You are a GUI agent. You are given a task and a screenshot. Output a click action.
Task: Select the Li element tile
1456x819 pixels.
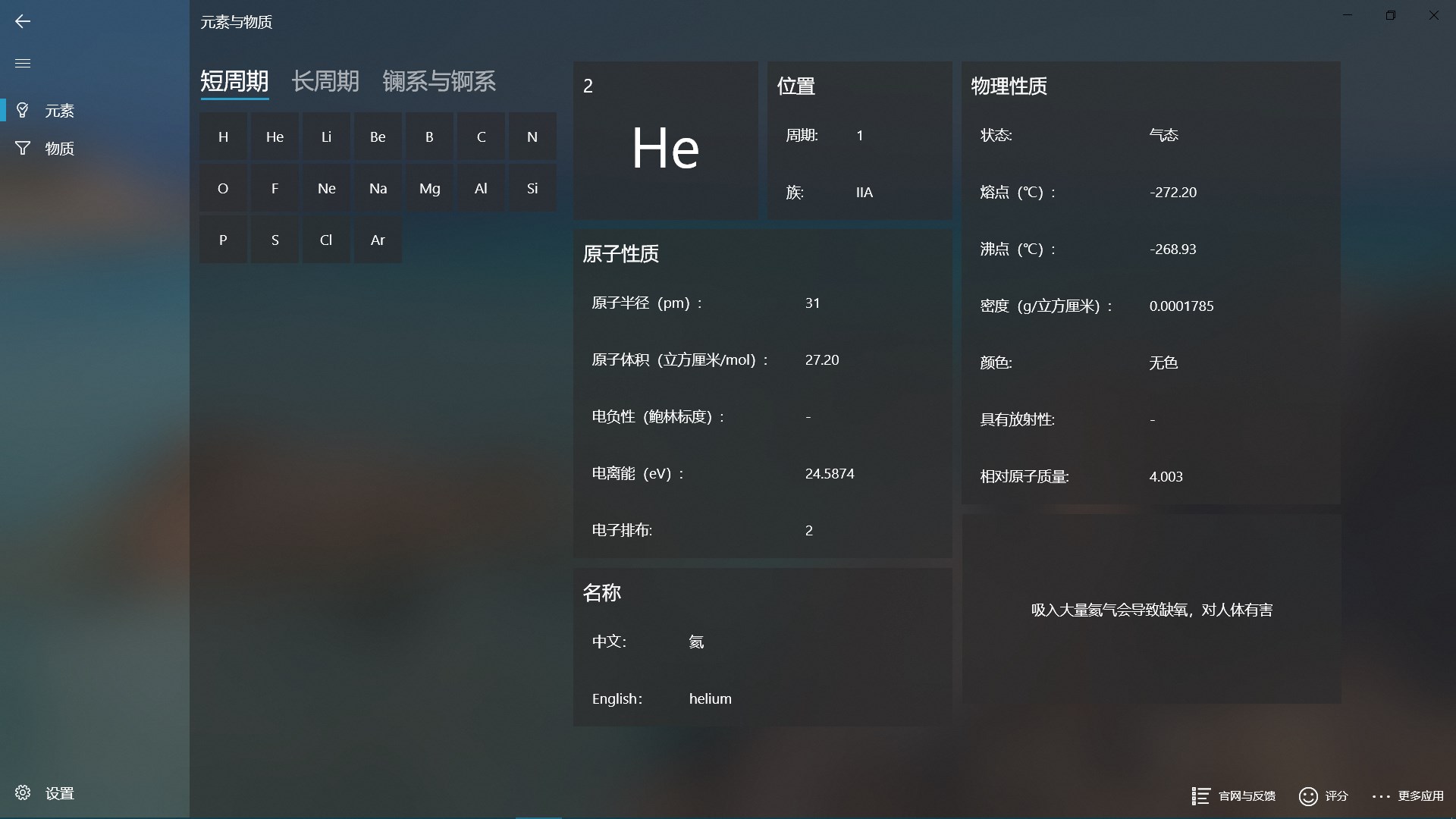pyautogui.click(x=326, y=137)
